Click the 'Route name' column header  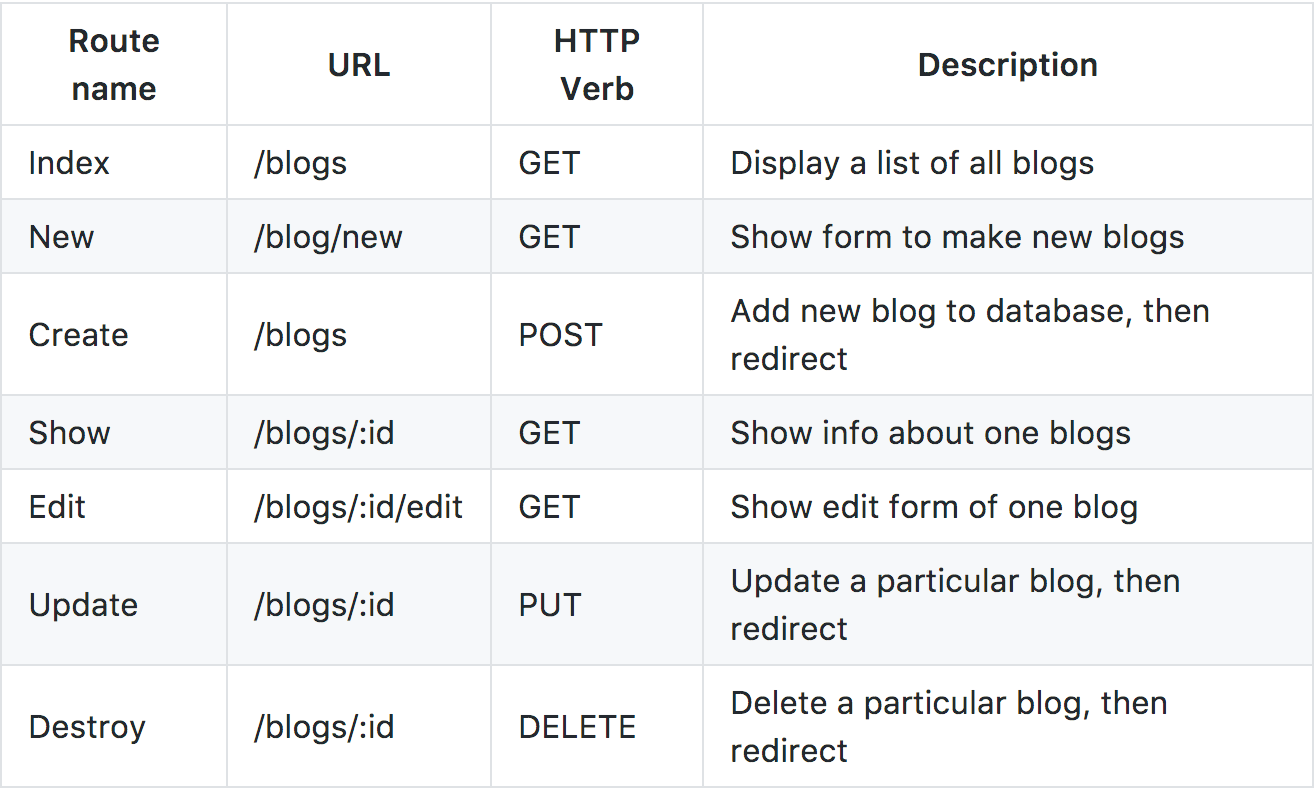tap(114, 65)
